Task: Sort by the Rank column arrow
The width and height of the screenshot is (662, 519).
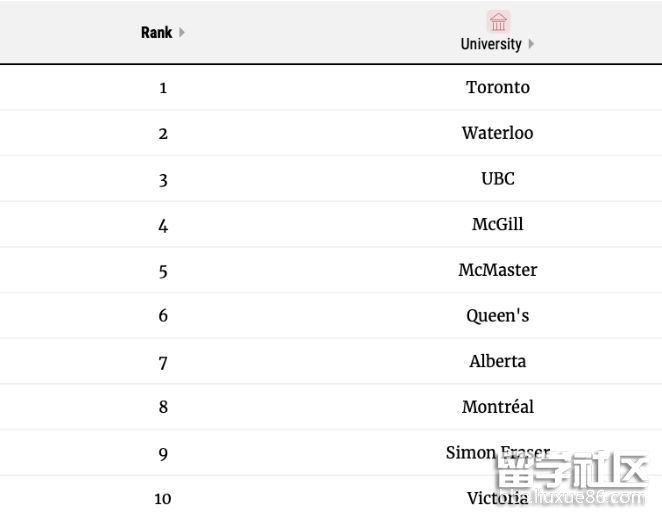Action: coord(182,32)
